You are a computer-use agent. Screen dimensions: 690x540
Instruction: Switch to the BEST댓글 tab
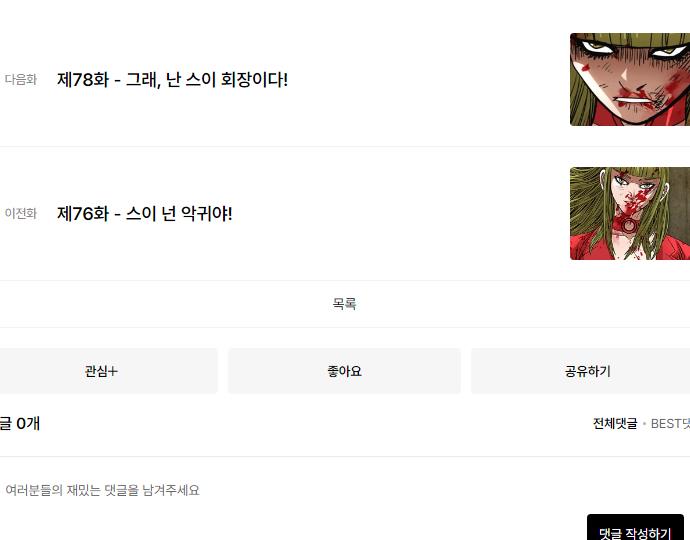tap(670, 423)
